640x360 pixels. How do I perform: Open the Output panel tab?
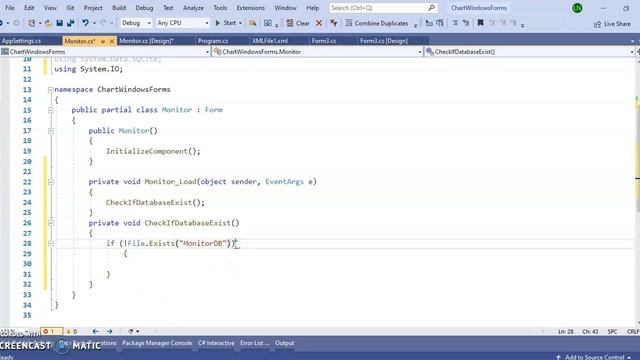[x=284, y=343]
